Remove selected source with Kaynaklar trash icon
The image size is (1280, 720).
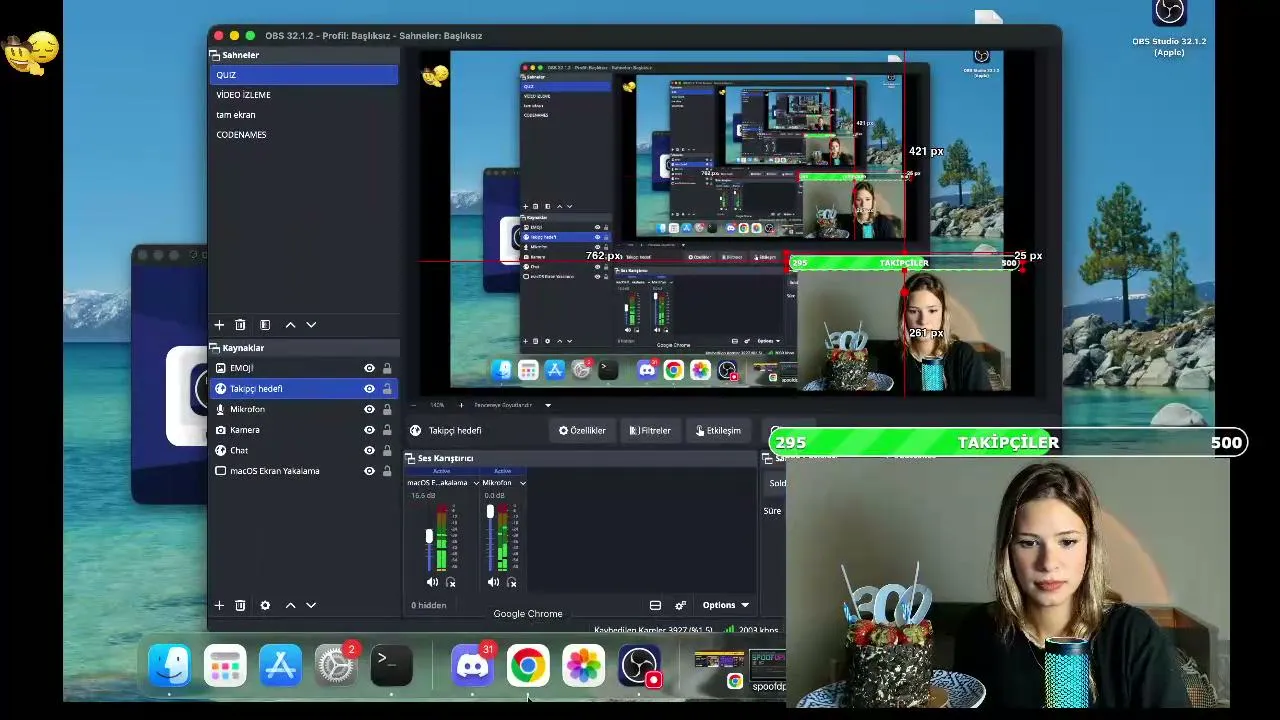(240, 605)
